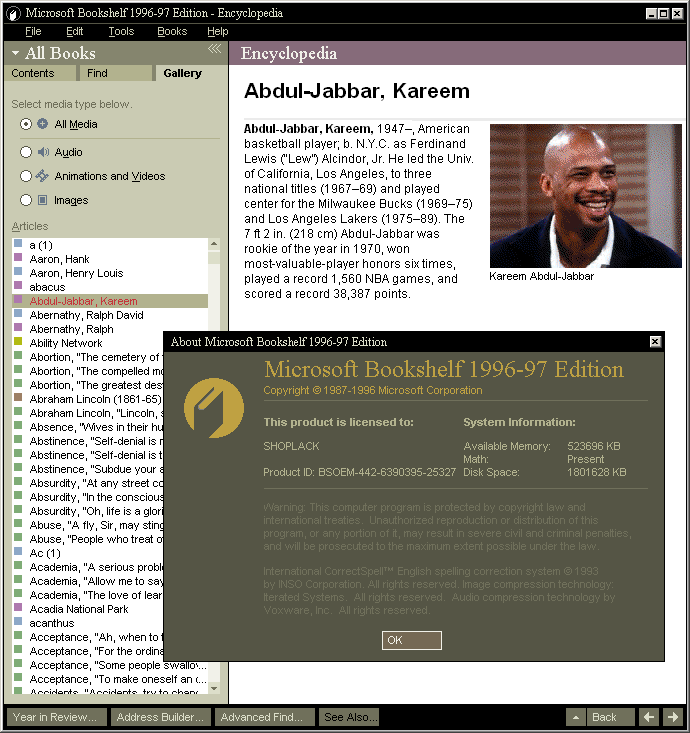Viewport: 690px width, 733px height.
Task: Click yellow book marker beside Ability Network
Action: click(18, 341)
